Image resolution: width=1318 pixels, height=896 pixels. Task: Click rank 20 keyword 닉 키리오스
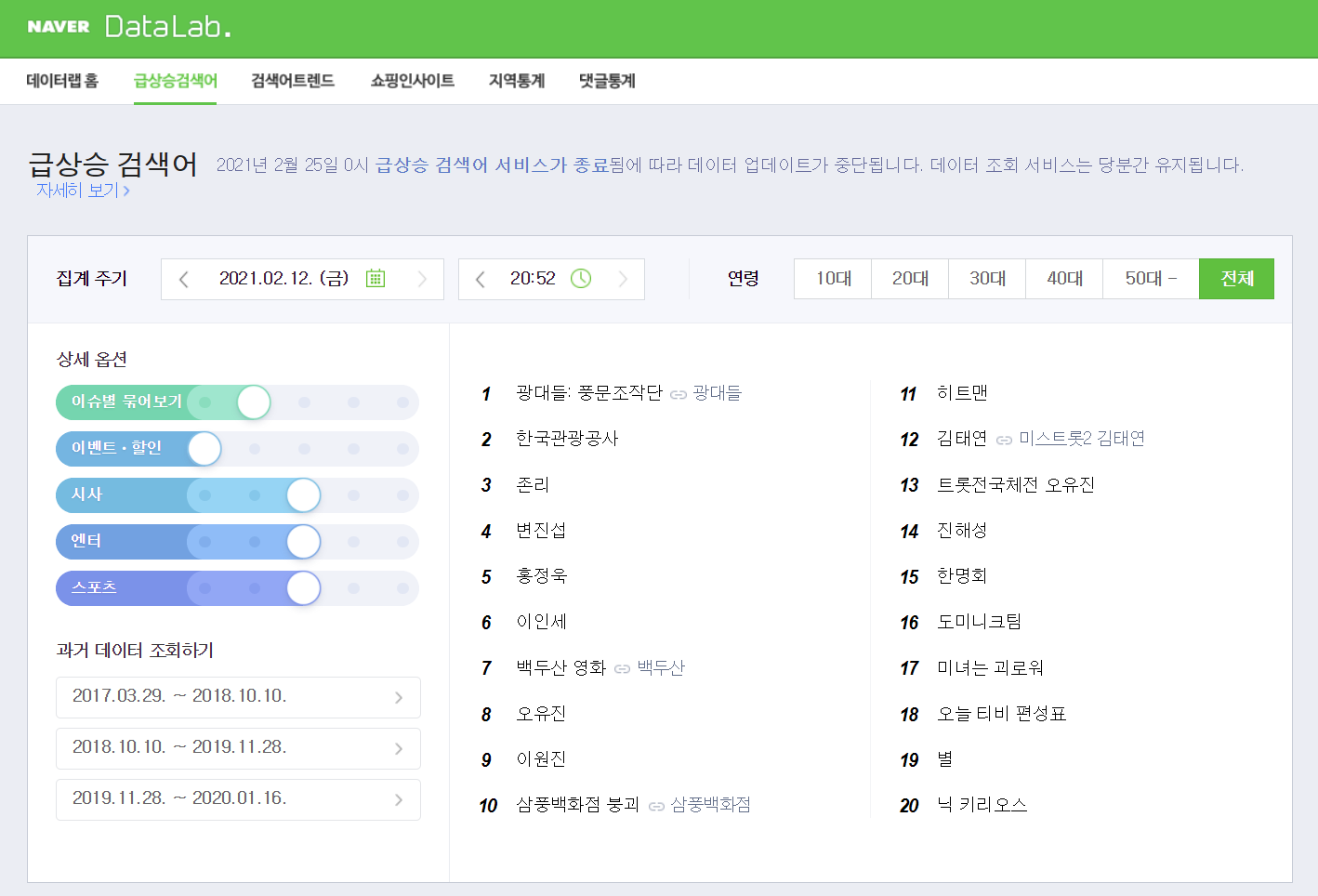982,805
